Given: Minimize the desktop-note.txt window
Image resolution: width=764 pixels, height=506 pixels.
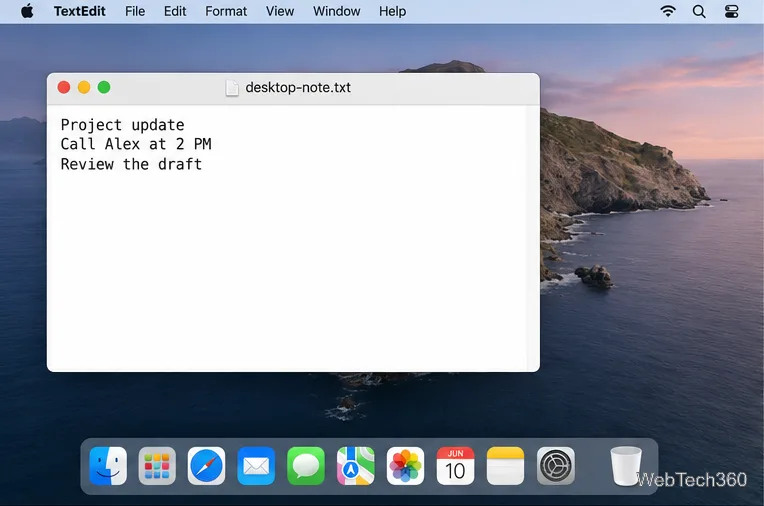Looking at the screenshot, I should [x=84, y=87].
